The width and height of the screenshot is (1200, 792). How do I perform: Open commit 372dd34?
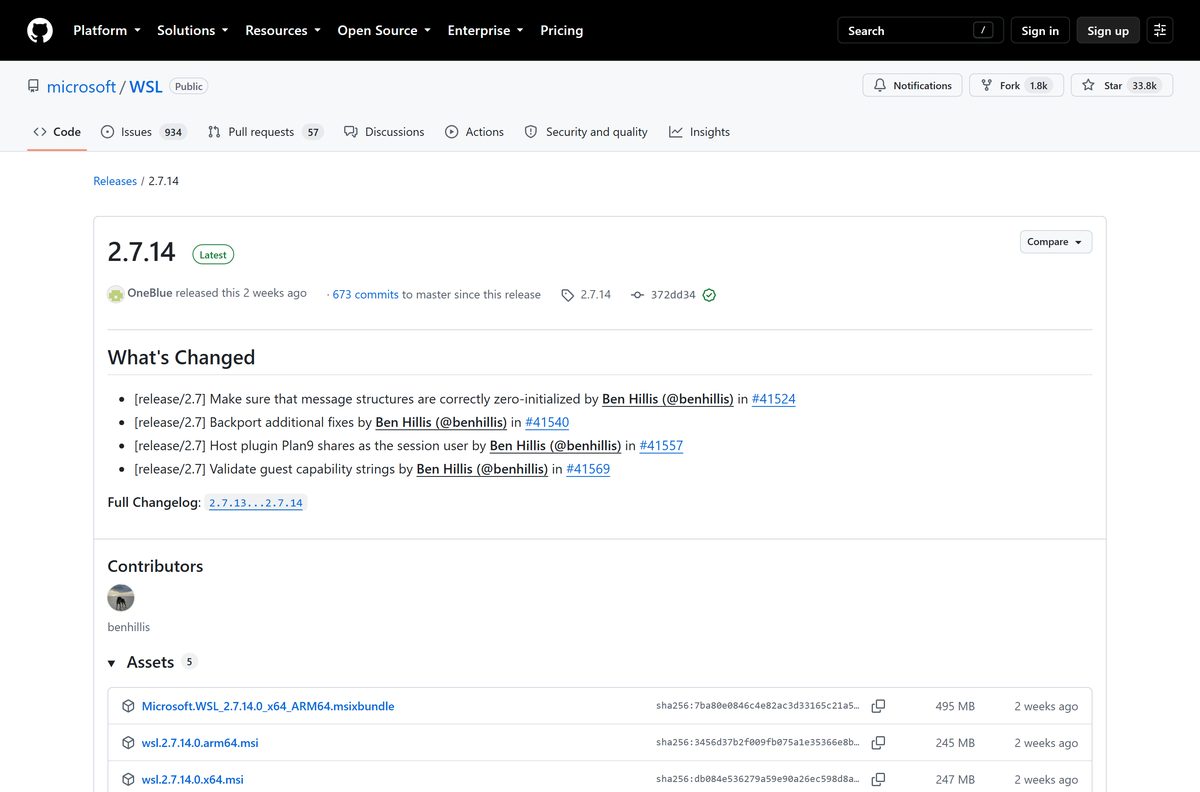click(x=664, y=295)
